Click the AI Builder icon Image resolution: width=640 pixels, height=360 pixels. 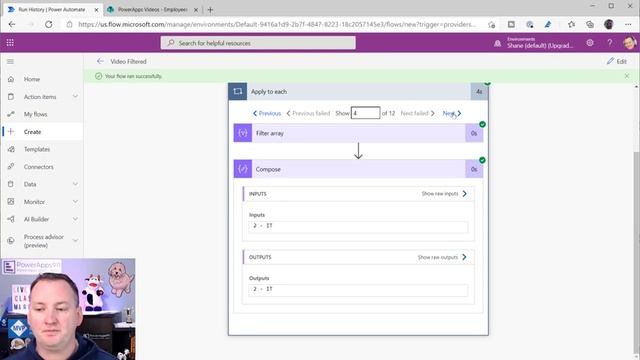(11, 219)
